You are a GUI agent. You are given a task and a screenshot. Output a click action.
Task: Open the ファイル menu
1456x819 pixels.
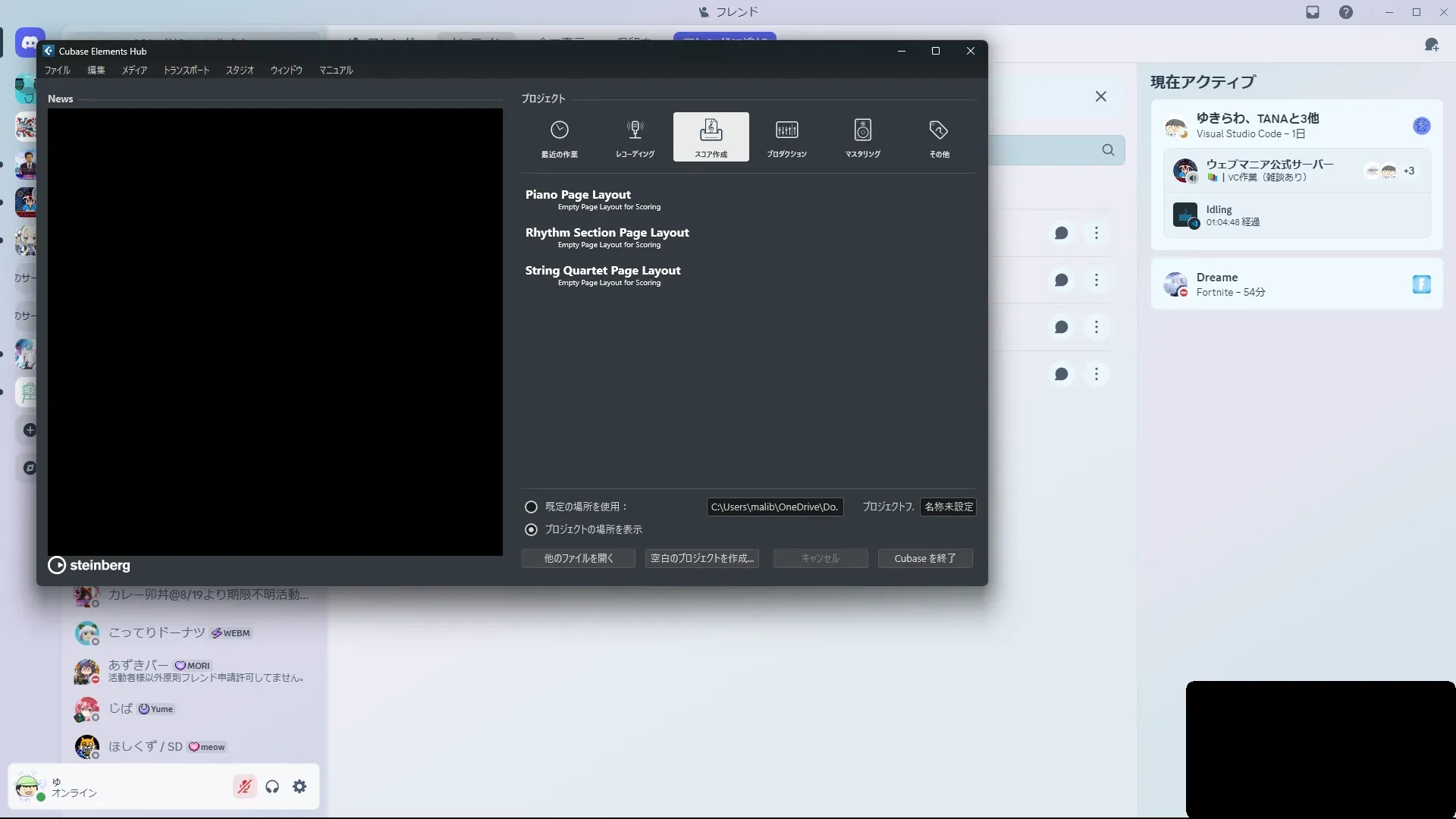click(x=57, y=70)
